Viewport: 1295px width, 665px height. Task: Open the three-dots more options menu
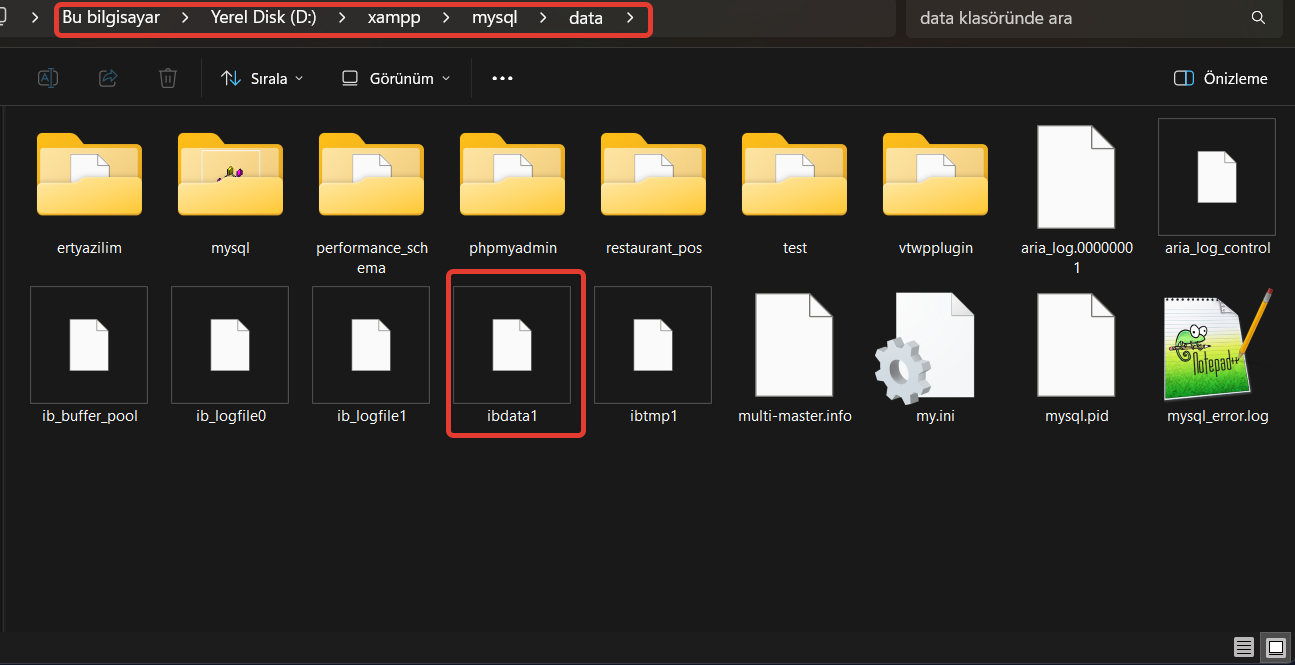(x=502, y=78)
